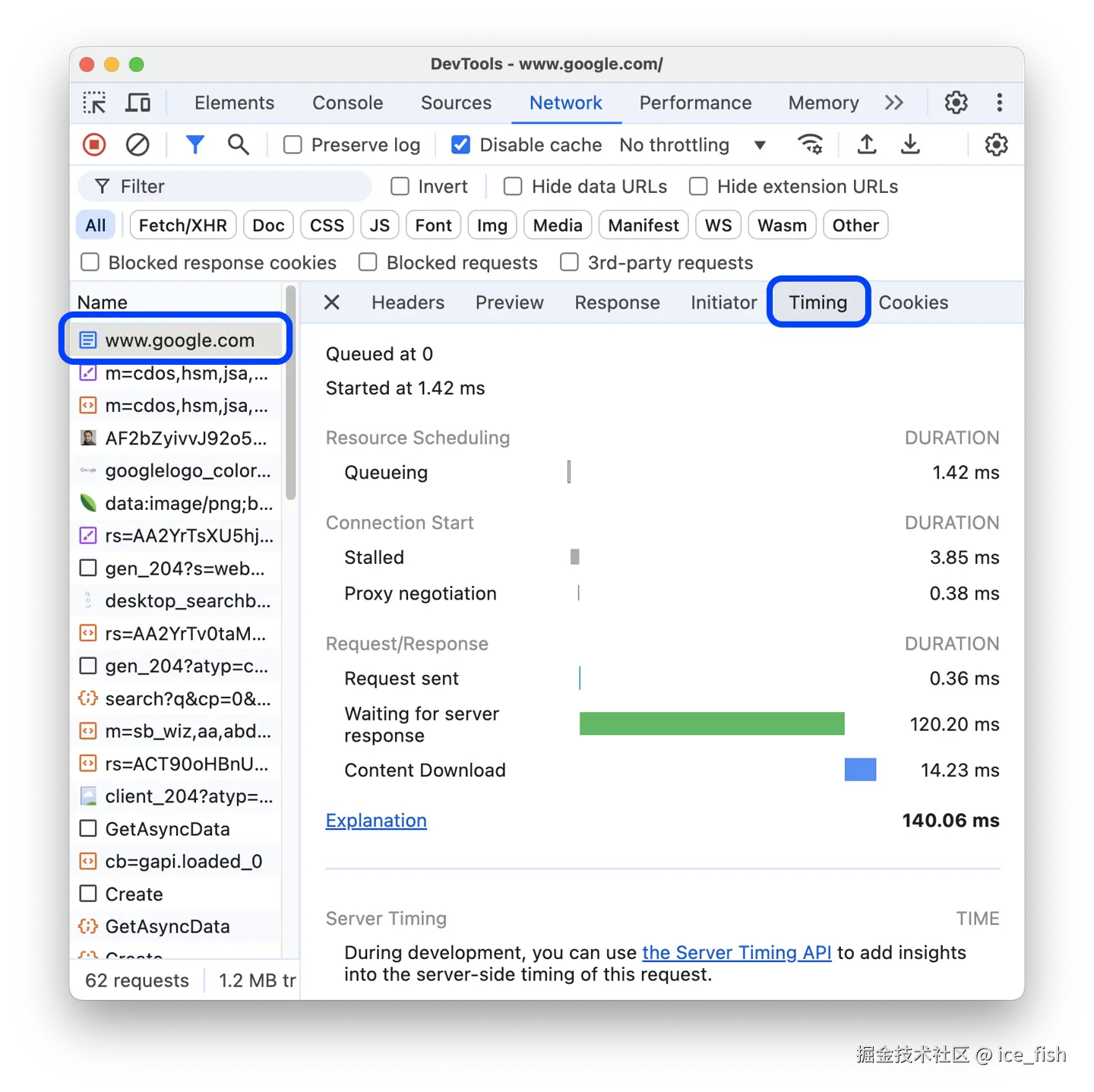Viewport: 1094px width, 1092px height.
Task: Enable Blocked response cookies checkbox
Action: 90,262
